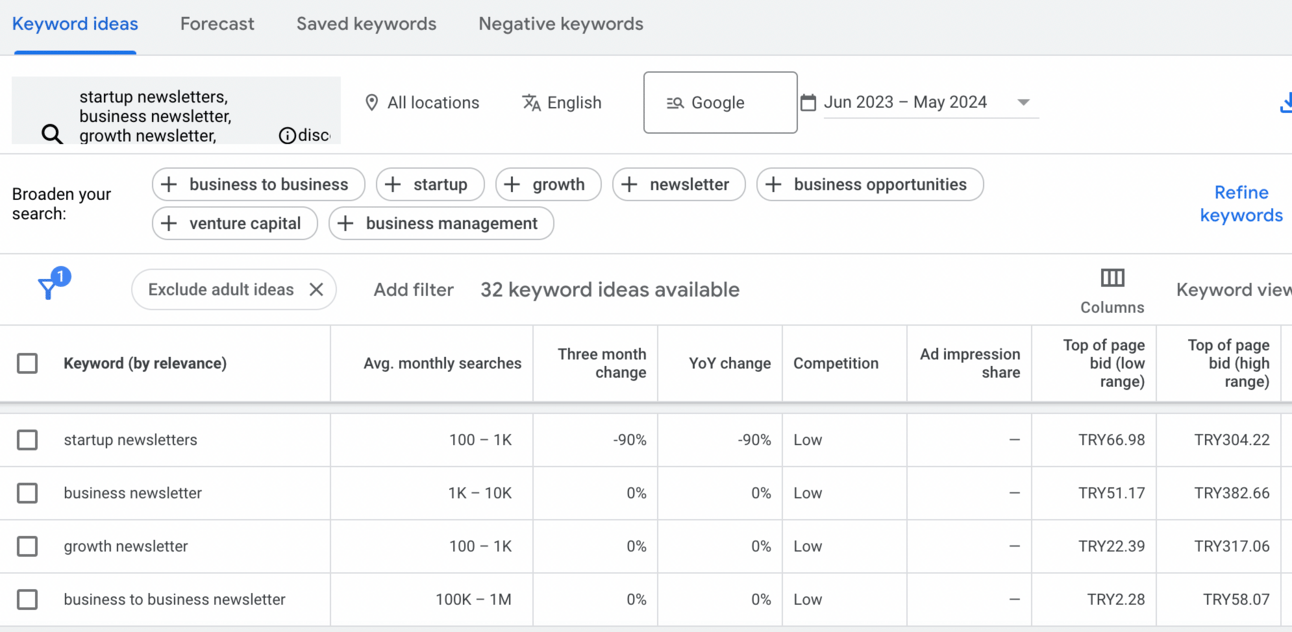Open the Negative keywords tab
The width and height of the screenshot is (1292, 632).
click(x=560, y=24)
